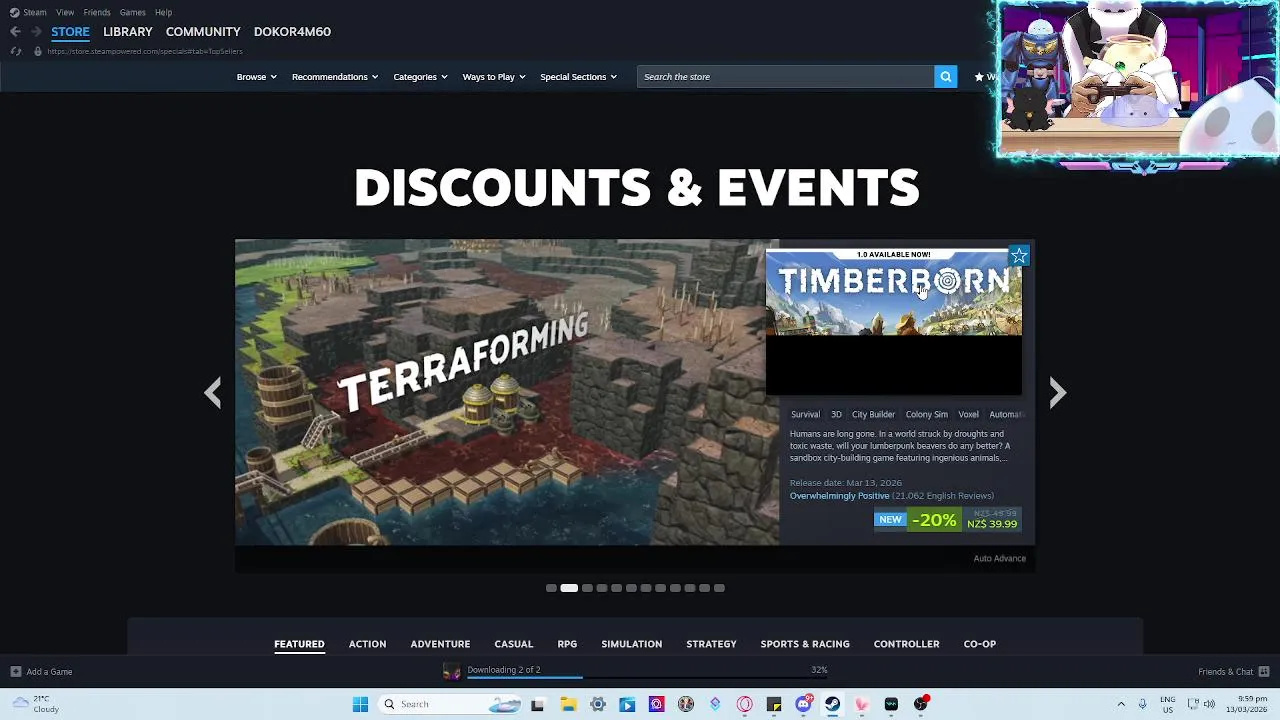Select the CONTROLLER category tab

(x=906, y=644)
